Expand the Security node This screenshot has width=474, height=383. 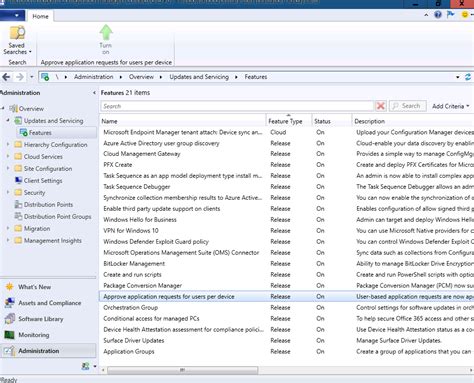click(8, 192)
